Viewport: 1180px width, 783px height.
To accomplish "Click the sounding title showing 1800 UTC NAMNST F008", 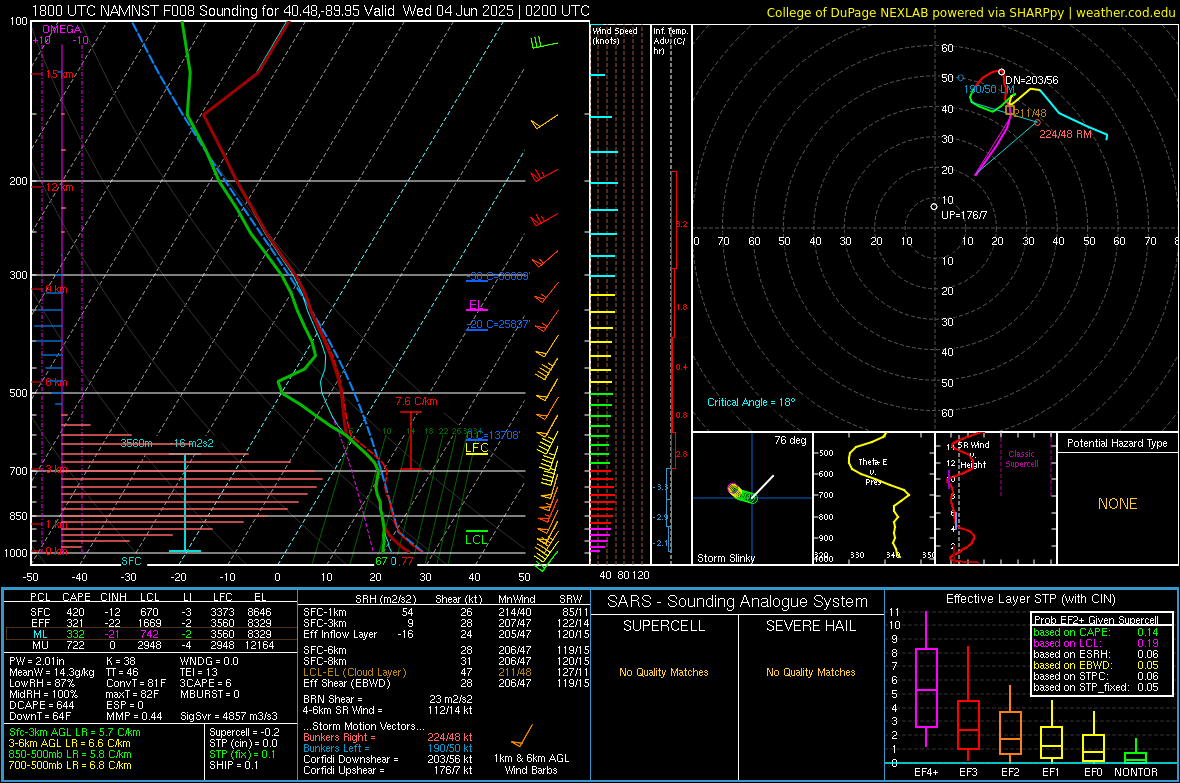I will [x=310, y=11].
